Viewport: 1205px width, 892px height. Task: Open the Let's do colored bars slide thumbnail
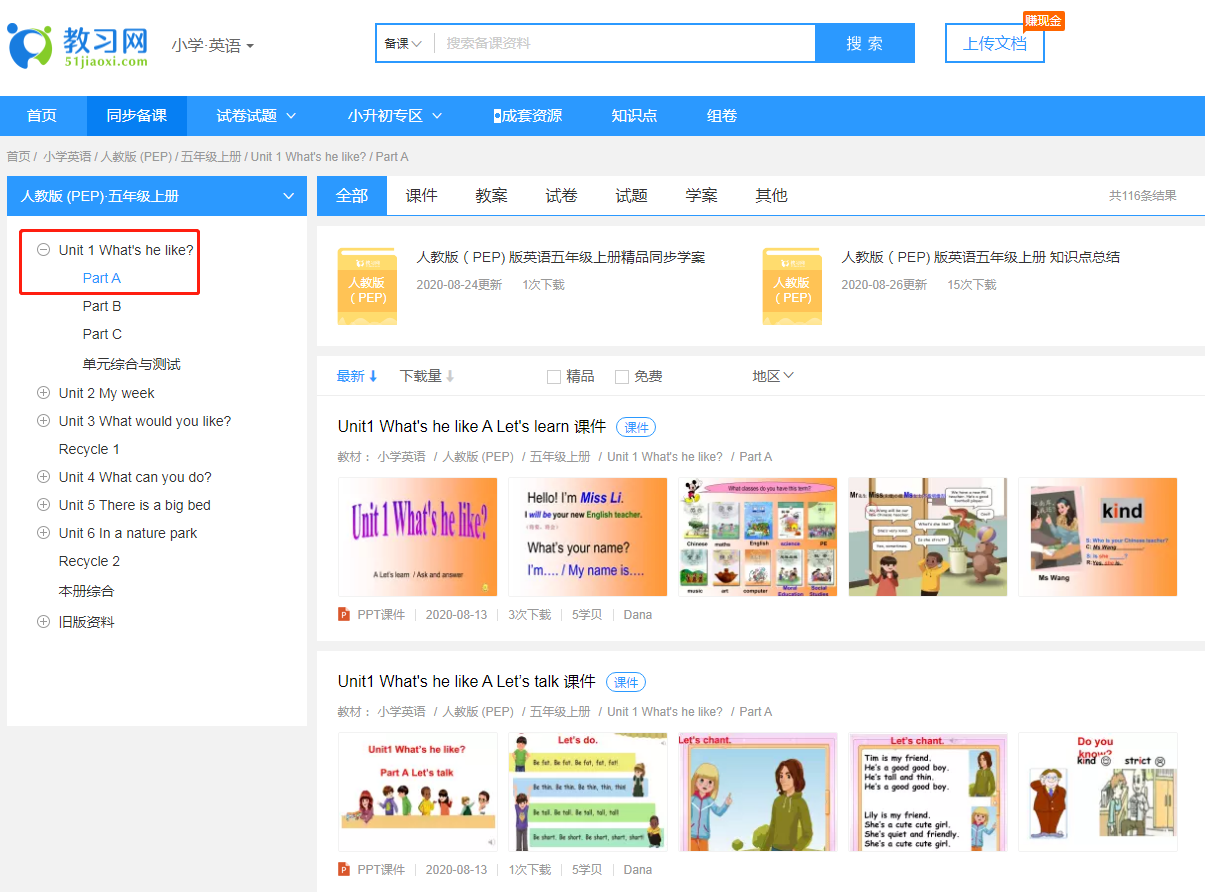tap(588, 792)
